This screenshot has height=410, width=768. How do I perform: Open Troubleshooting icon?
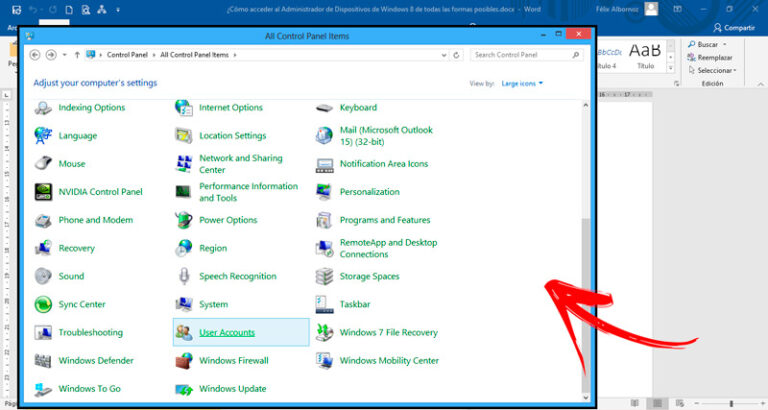click(43, 333)
